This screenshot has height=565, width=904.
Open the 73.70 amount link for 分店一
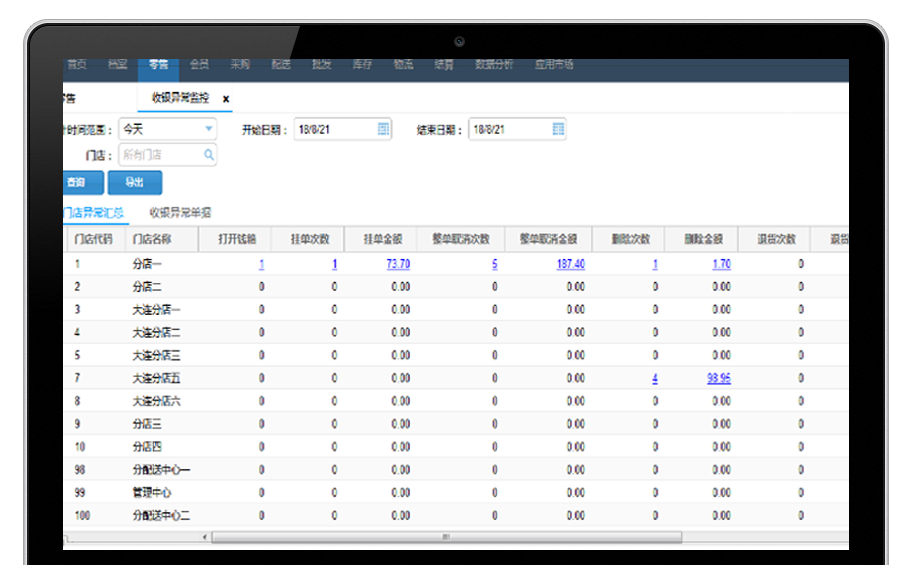pyautogui.click(x=397, y=264)
